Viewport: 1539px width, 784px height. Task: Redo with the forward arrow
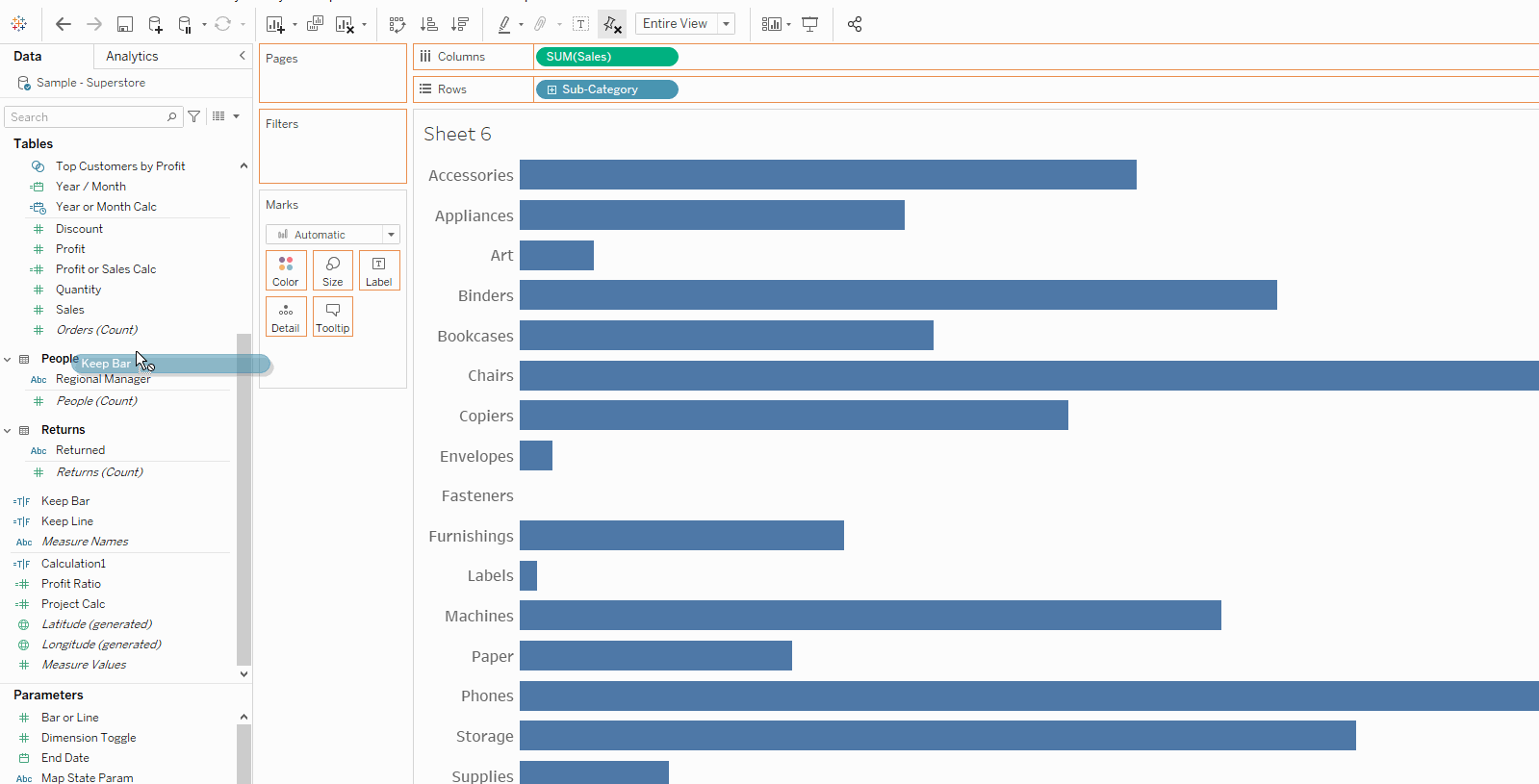coord(94,24)
